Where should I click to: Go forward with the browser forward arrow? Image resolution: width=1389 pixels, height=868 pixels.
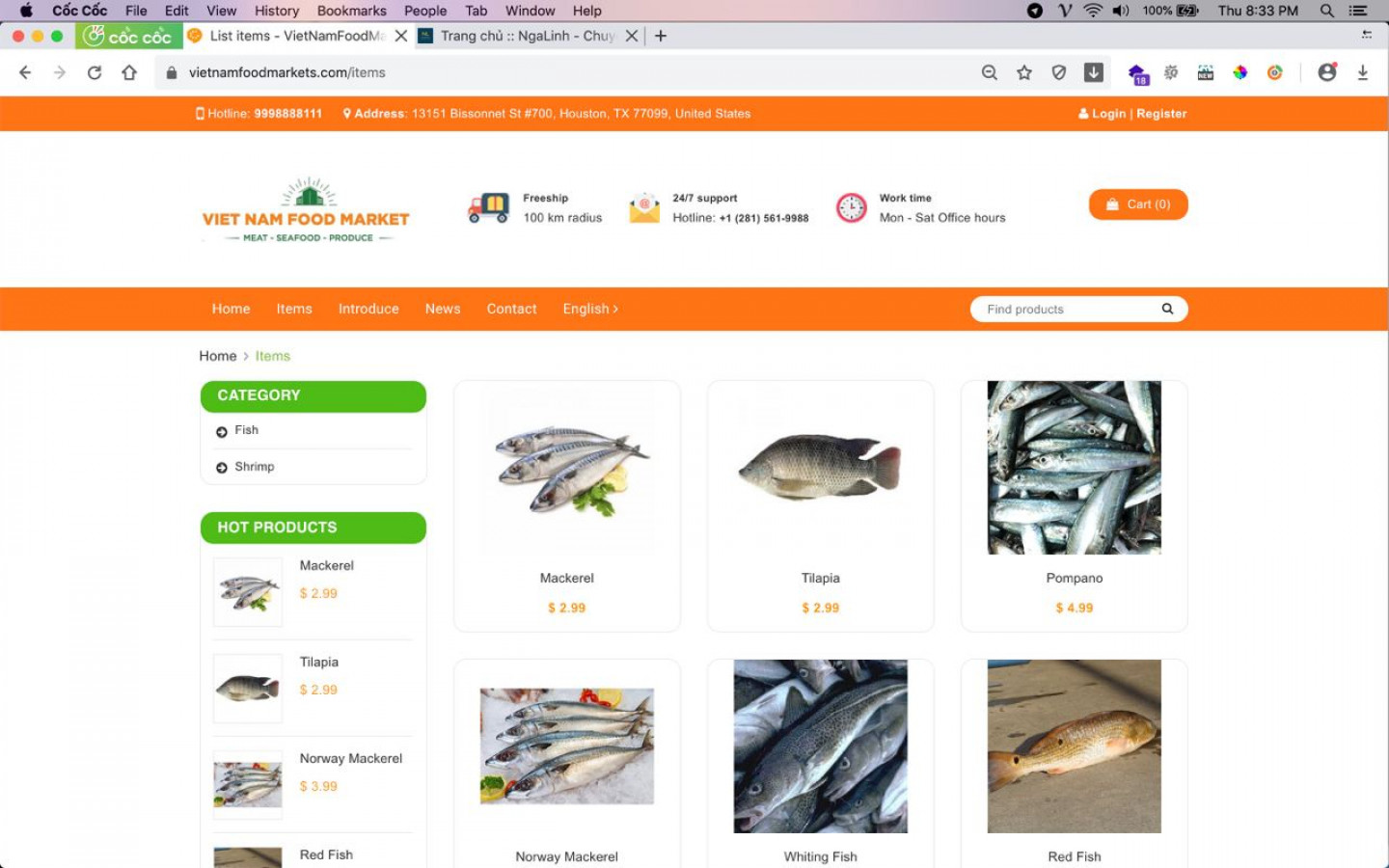[x=60, y=72]
